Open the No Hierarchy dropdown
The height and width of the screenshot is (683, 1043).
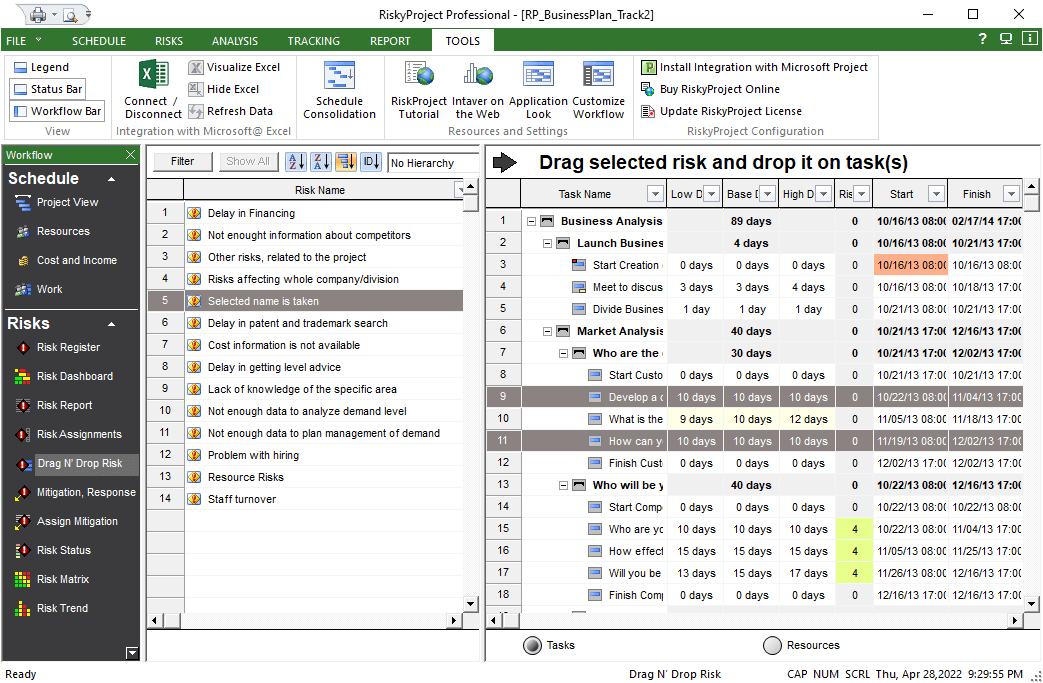click(434, 163)
